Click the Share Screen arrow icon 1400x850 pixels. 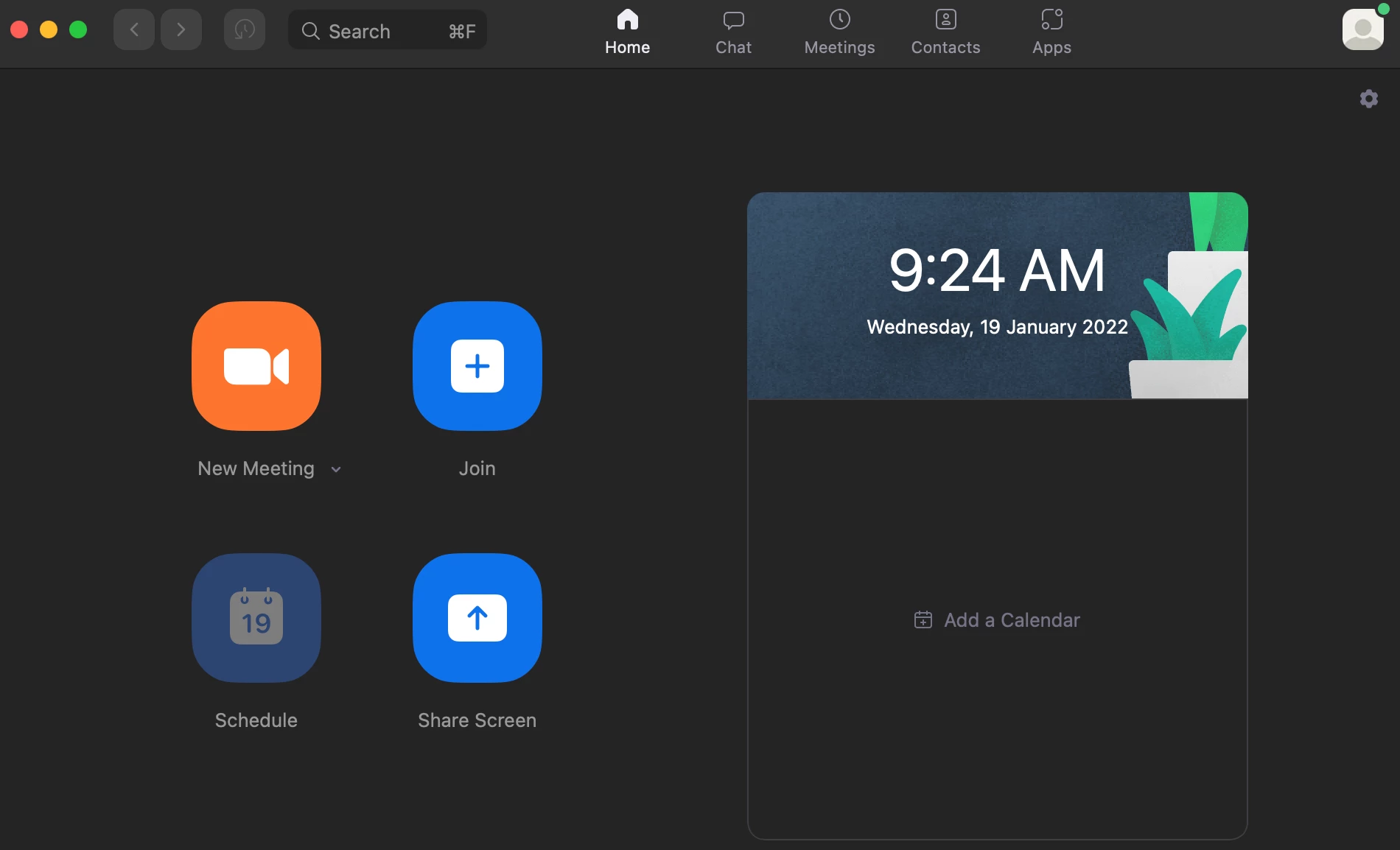coord(477,618)
